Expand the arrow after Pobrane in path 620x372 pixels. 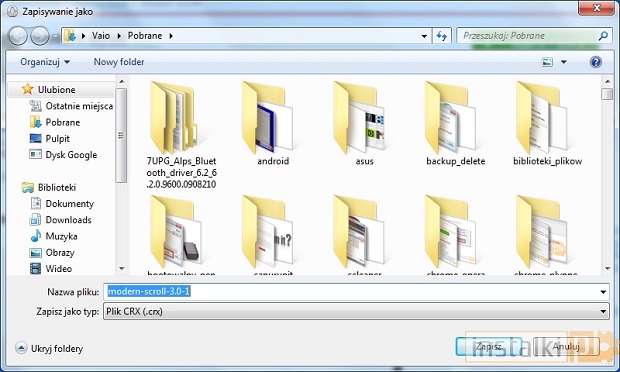point(171,36)
